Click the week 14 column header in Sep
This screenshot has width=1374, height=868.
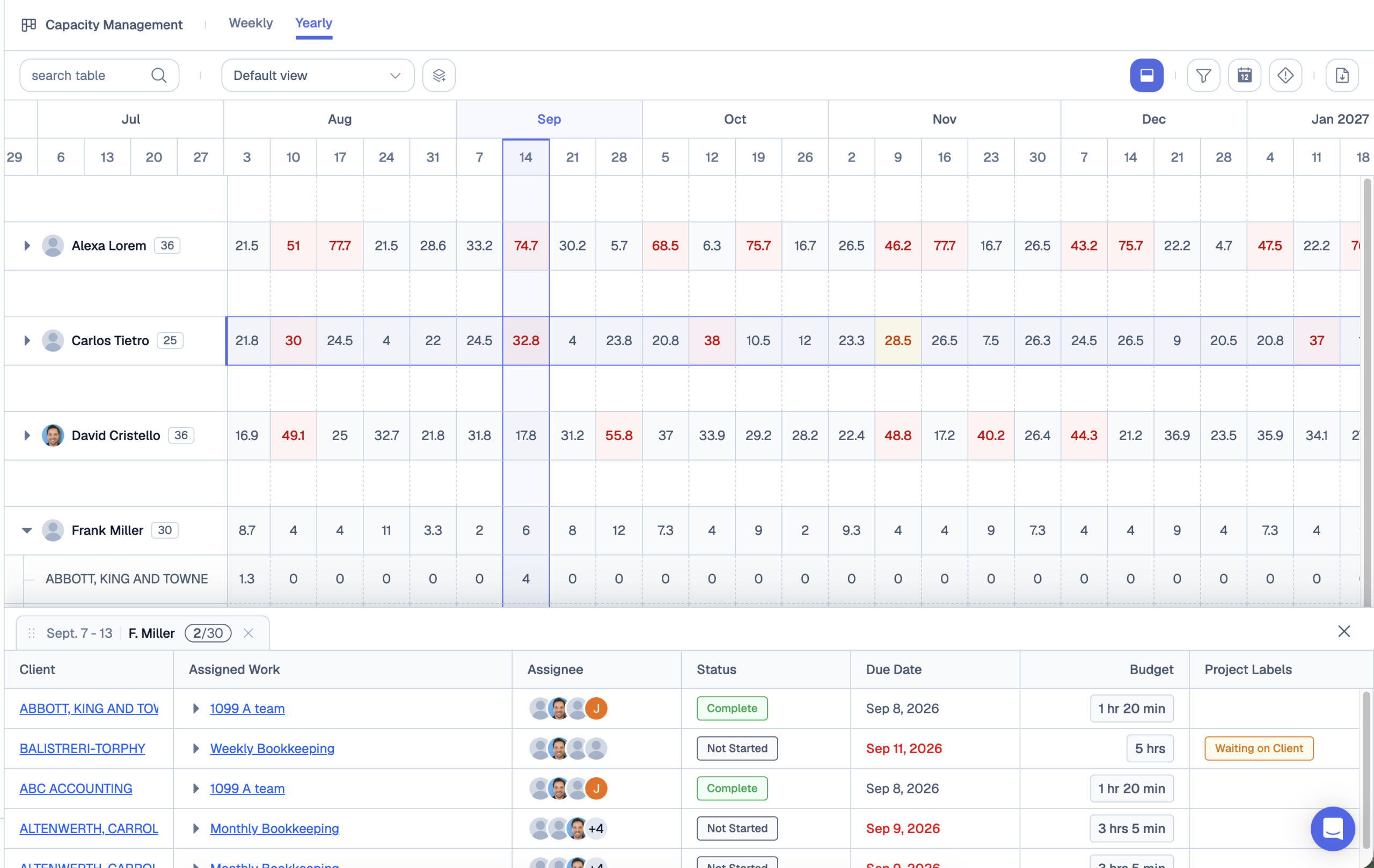click(x=525, y=157)
